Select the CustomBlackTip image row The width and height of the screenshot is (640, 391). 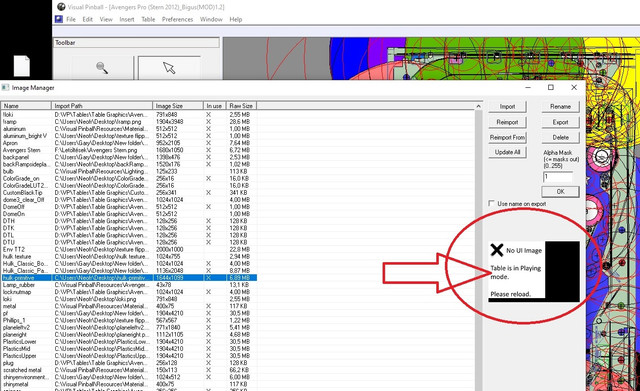click(129, 193)
